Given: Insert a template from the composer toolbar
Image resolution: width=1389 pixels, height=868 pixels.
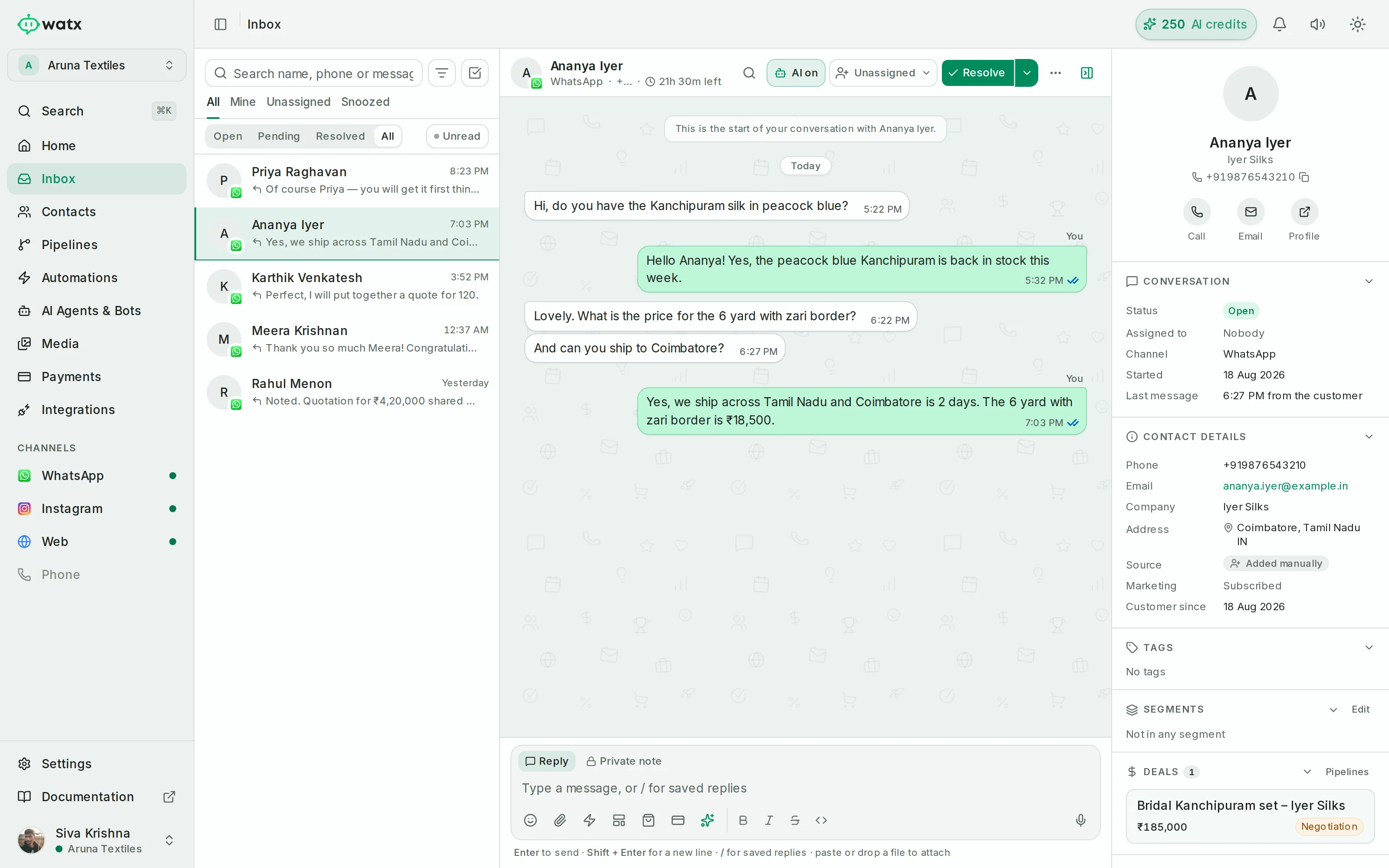Looking at the screenshot, I should tap(619, 820).
